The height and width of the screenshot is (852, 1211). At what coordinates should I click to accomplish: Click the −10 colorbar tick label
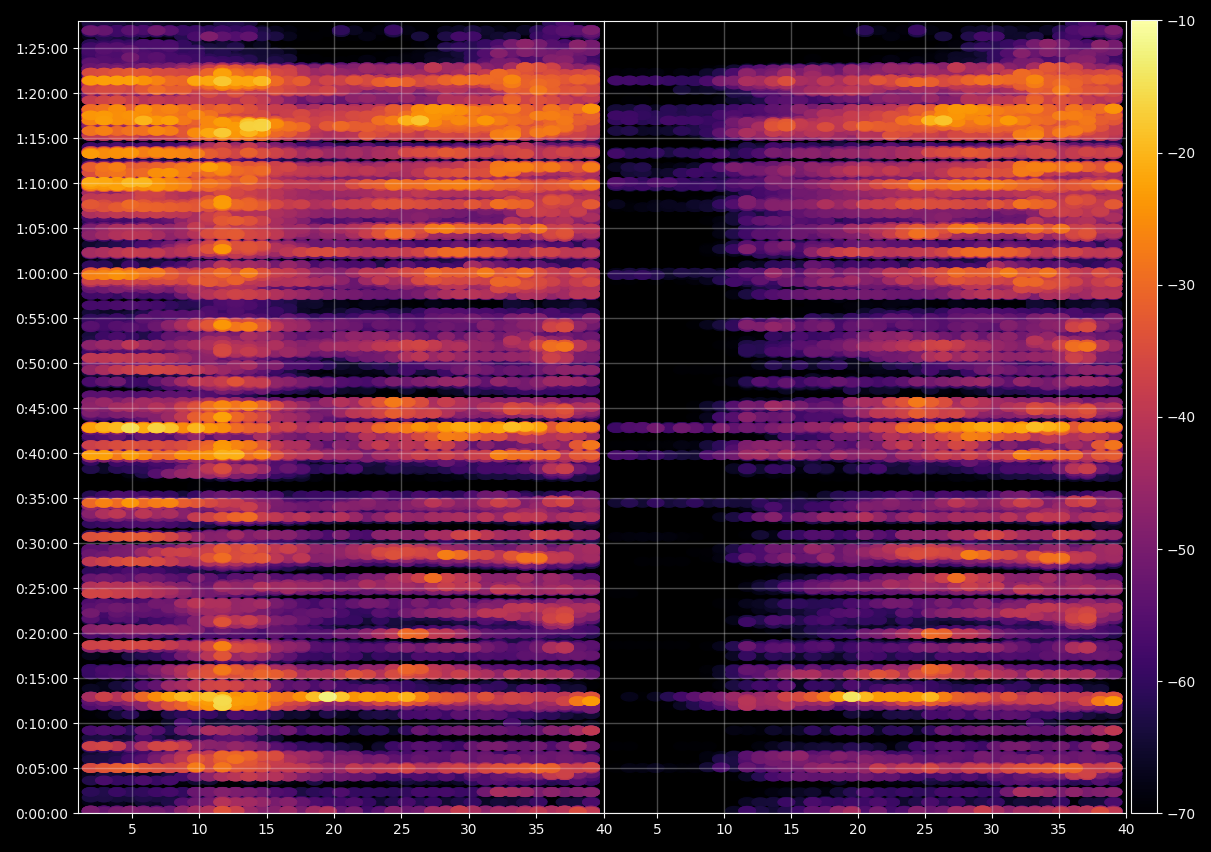pos(1181,21)
